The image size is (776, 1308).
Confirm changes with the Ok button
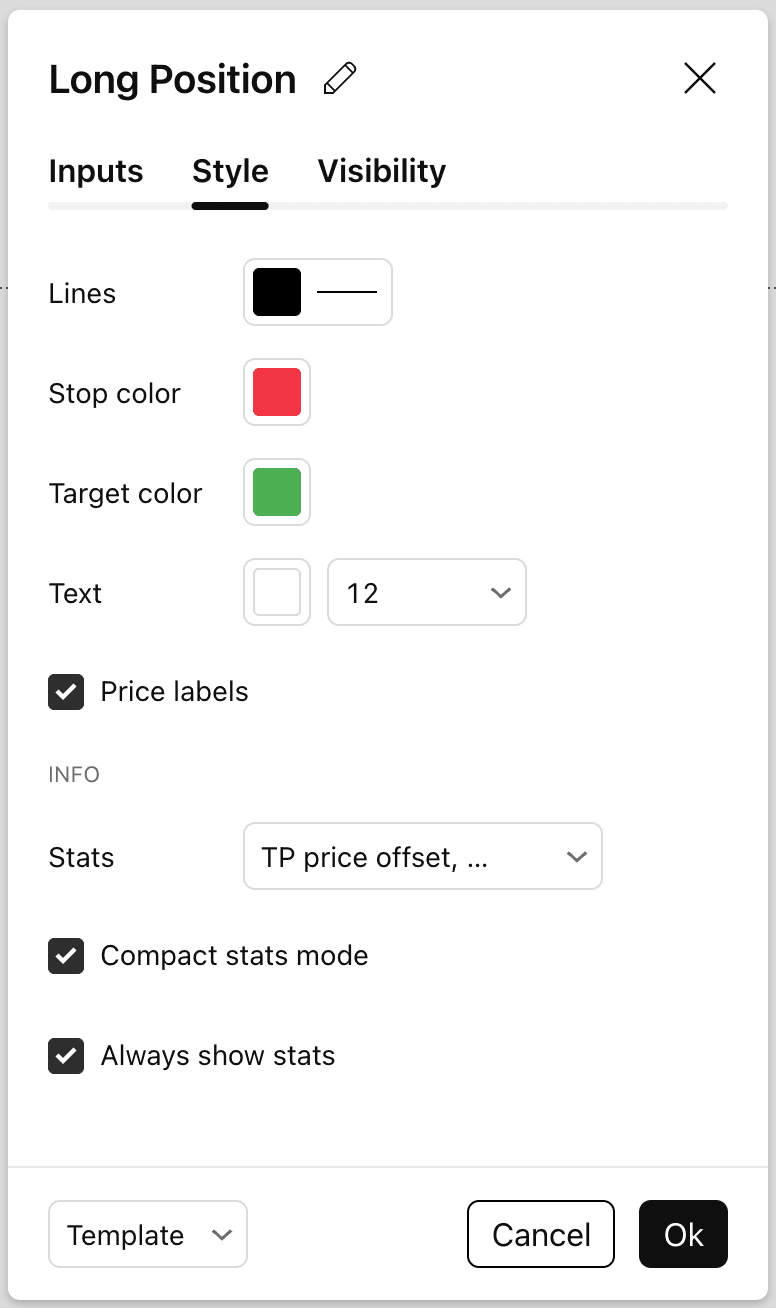(683, 1234)
